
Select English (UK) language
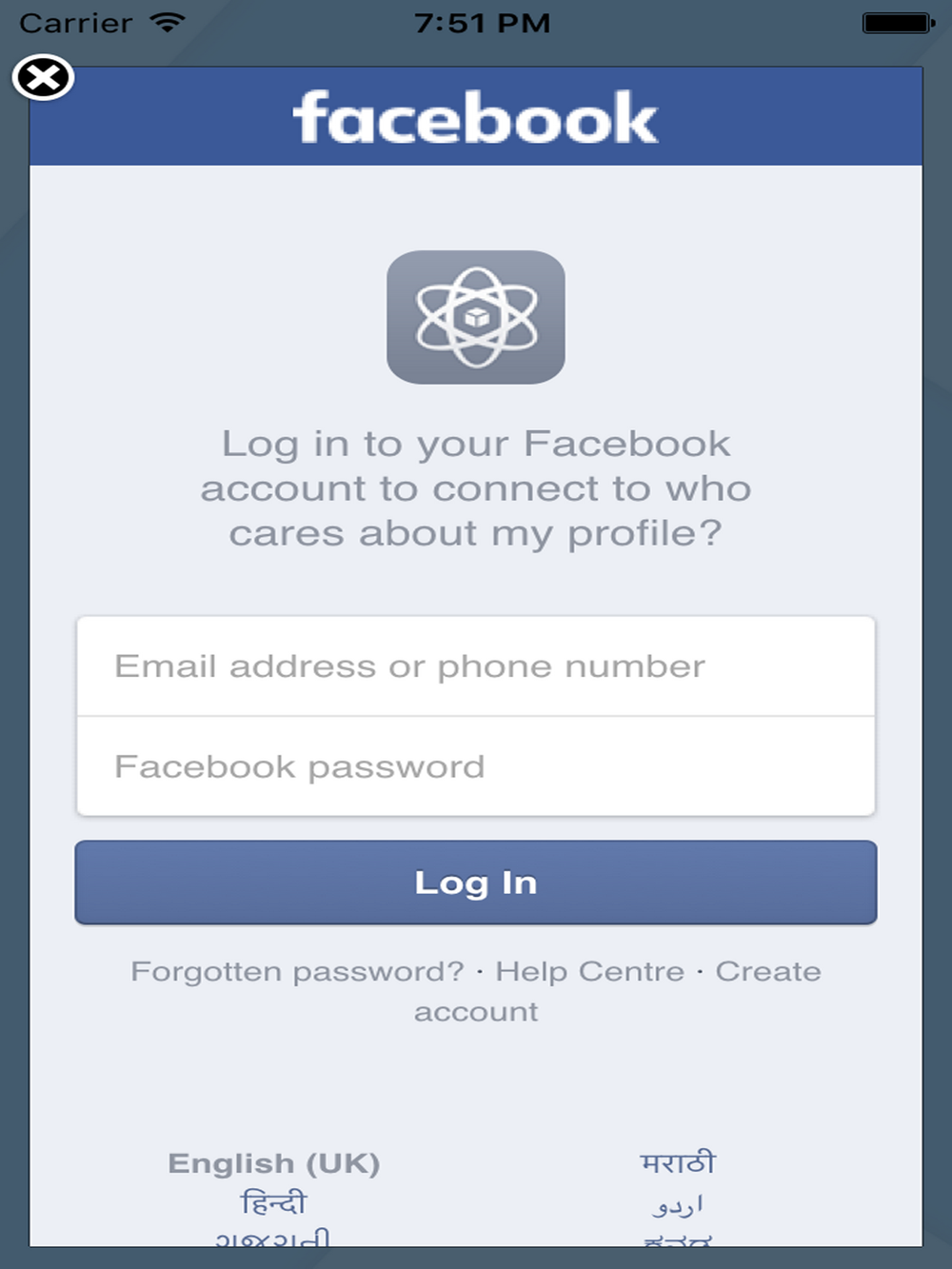[274, 1163]
